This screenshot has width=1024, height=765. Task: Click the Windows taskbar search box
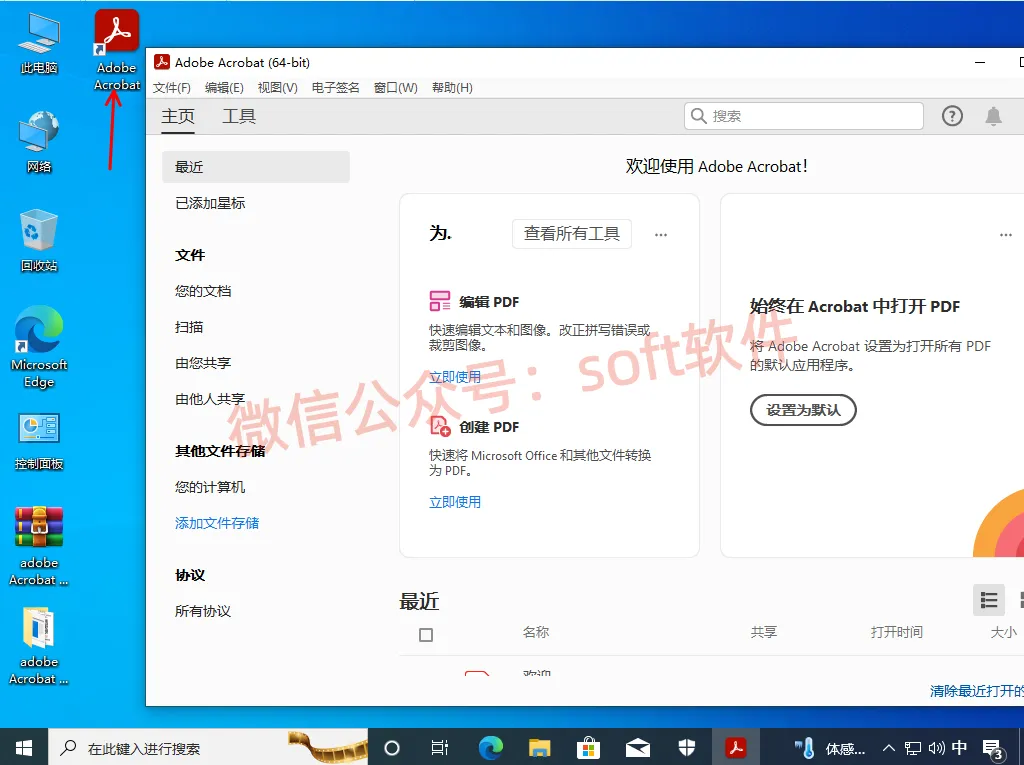pyautogui.click(x=208, y=747)
